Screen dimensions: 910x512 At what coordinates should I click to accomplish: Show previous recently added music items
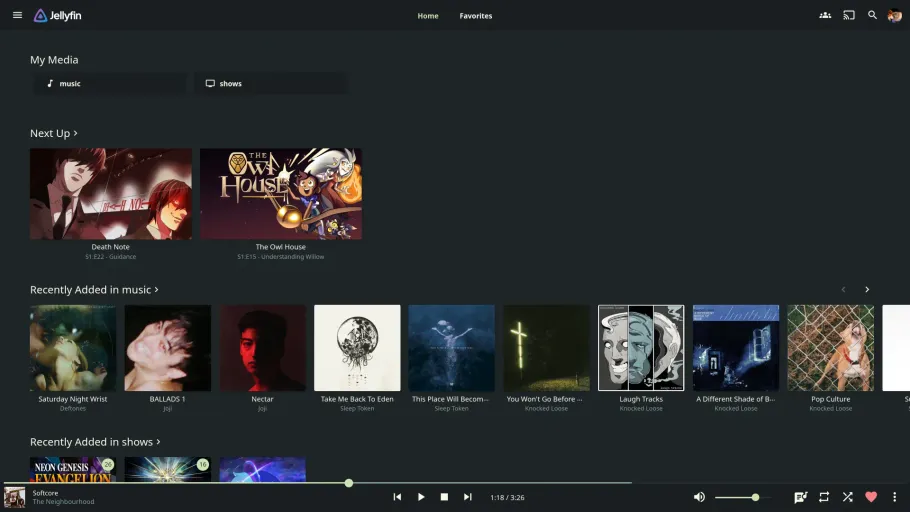click(843, 290)
